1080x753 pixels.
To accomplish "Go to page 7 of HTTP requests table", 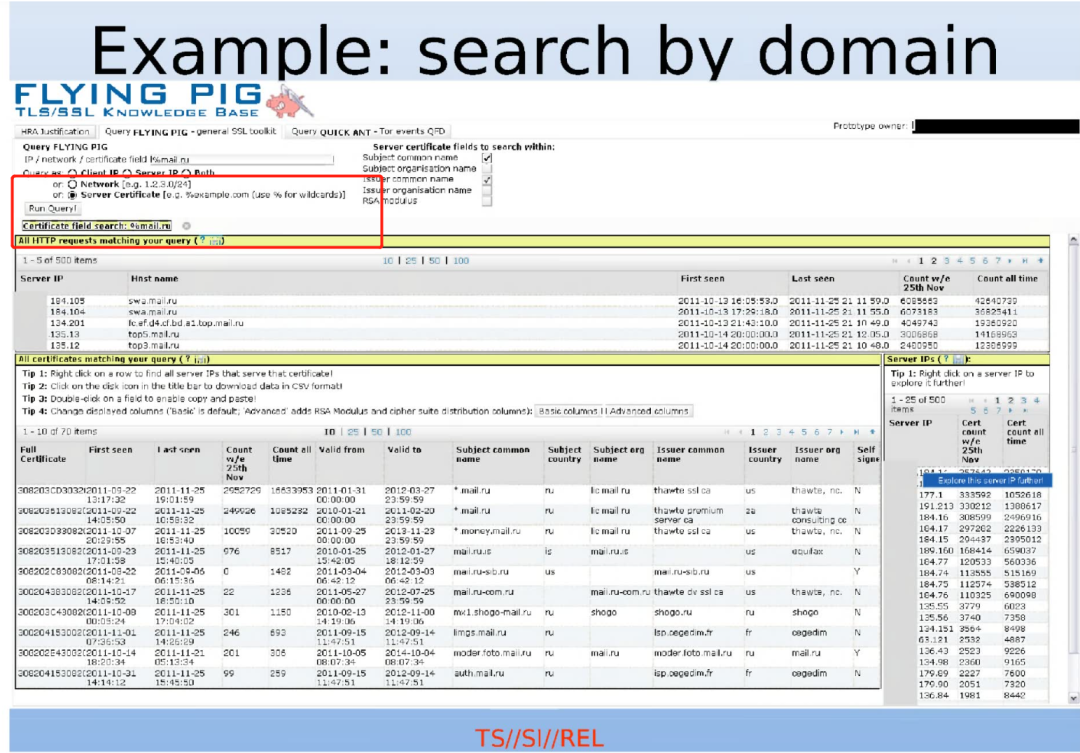I will 997,261.
